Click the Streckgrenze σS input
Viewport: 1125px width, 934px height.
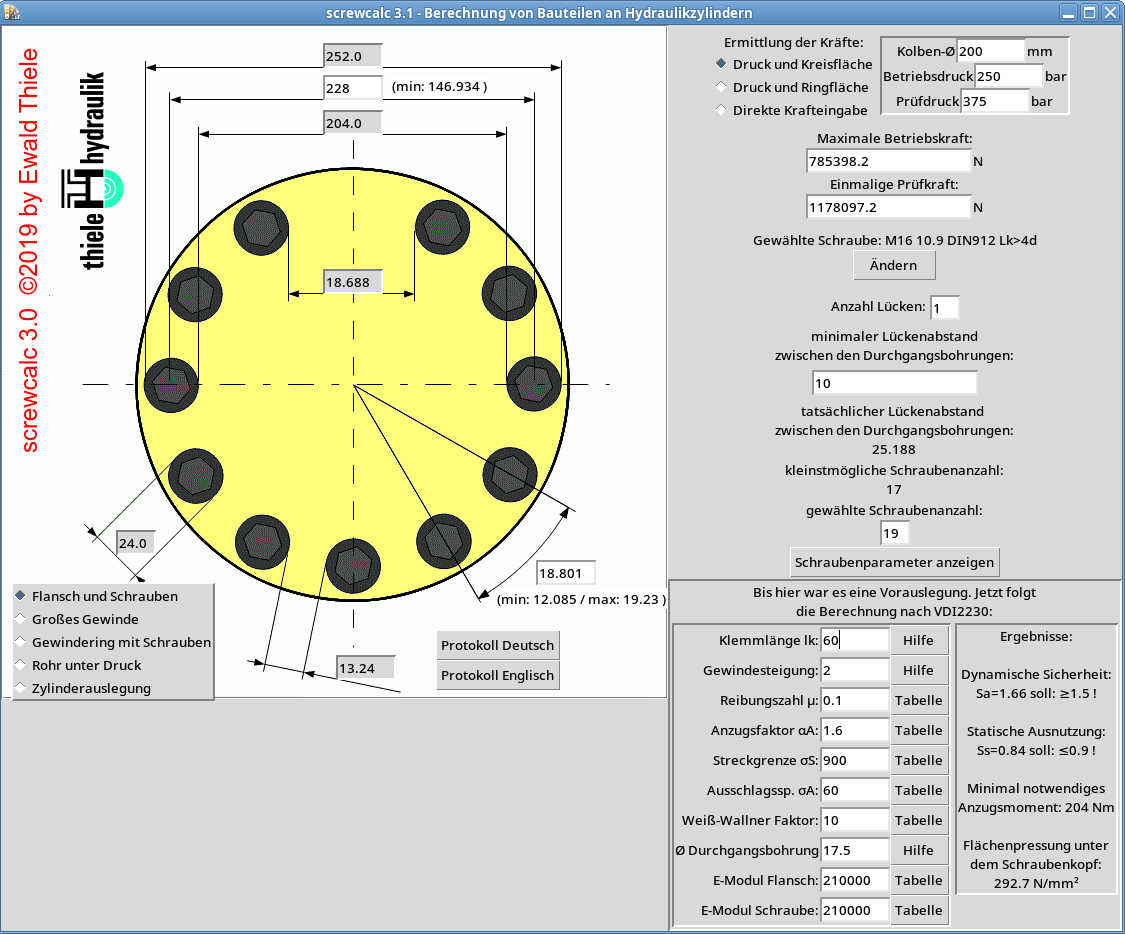tap(855, 760)
